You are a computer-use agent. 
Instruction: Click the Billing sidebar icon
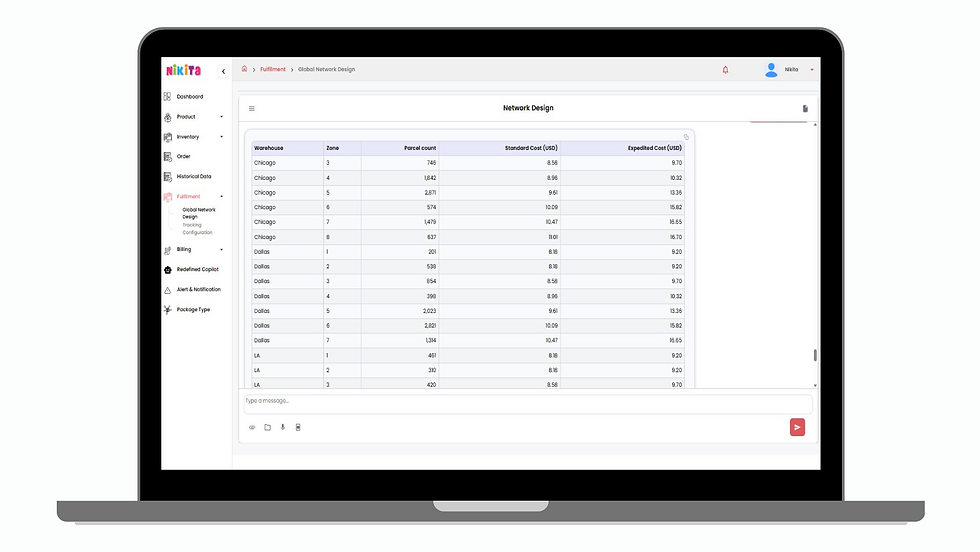click(168, 249)
